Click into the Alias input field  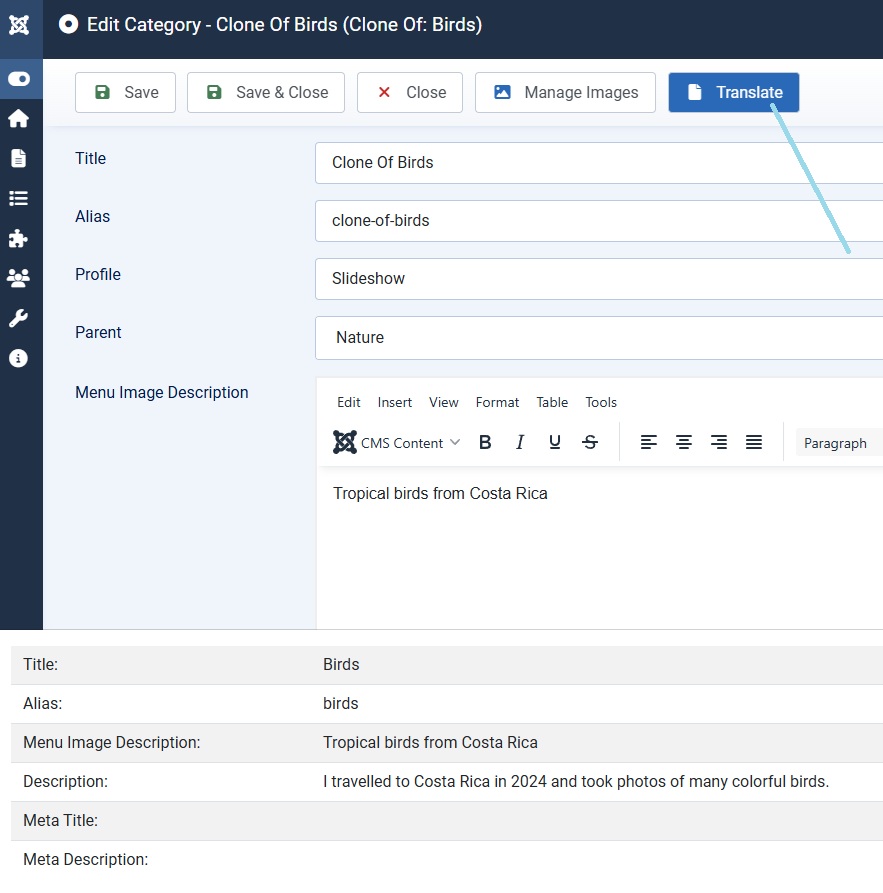point(598,221)
